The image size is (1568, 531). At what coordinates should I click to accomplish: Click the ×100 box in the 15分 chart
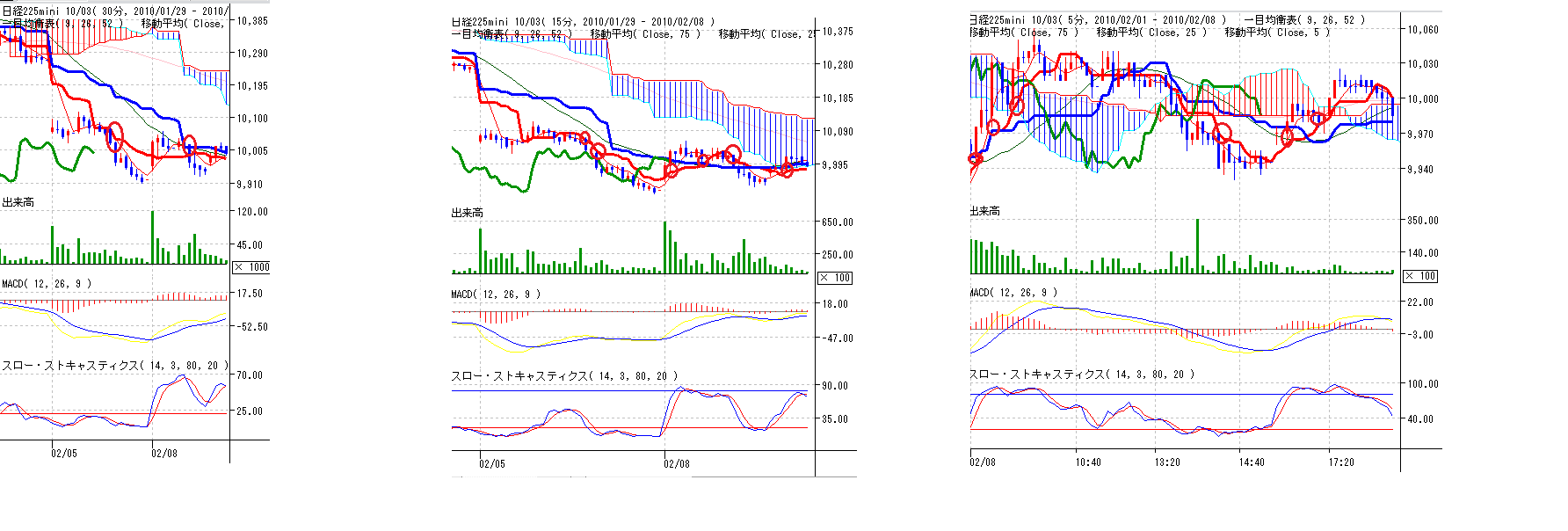[x=835, y=278]
